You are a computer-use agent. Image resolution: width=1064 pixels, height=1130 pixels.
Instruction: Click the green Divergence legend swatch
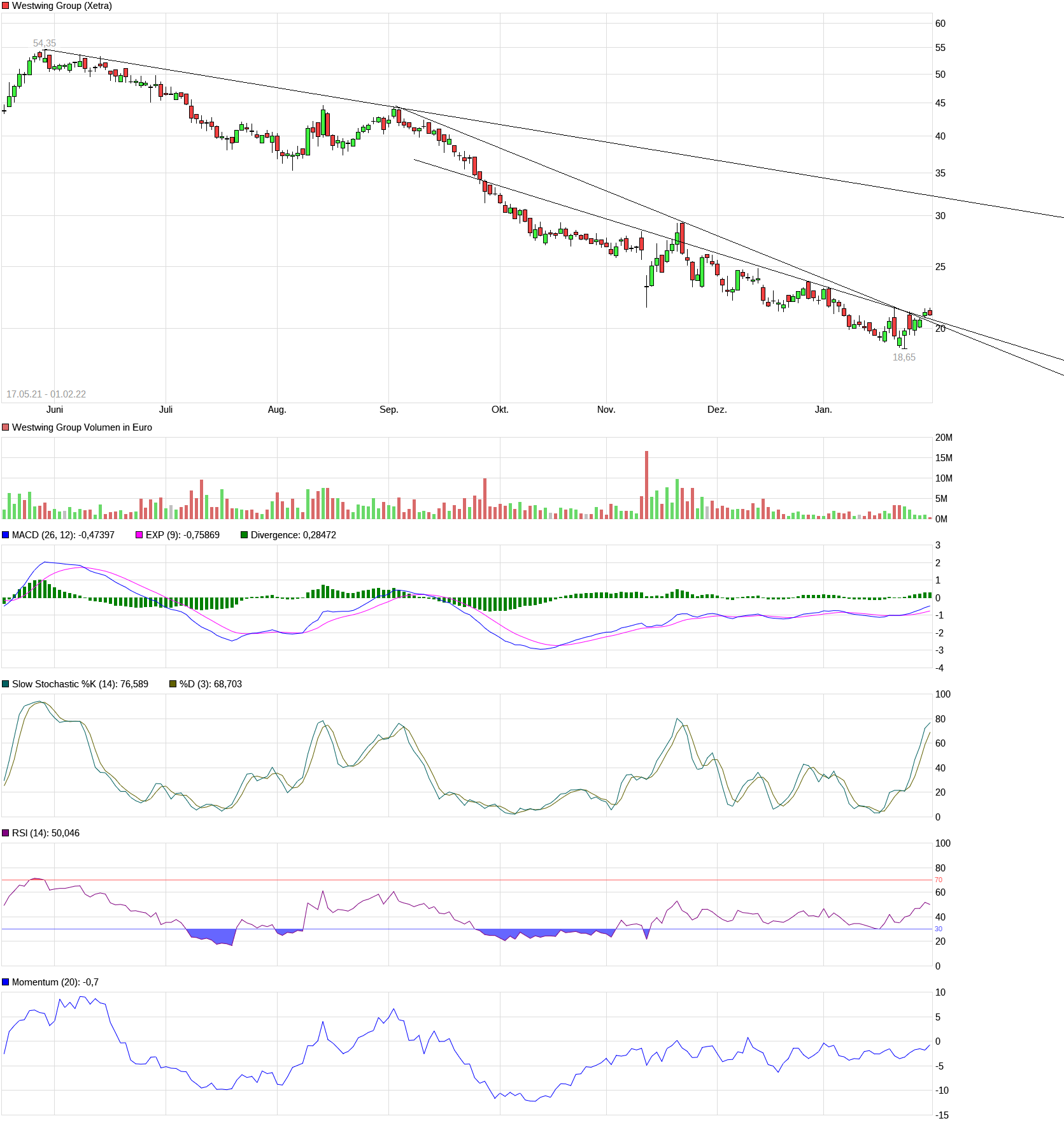pos(244,535)
